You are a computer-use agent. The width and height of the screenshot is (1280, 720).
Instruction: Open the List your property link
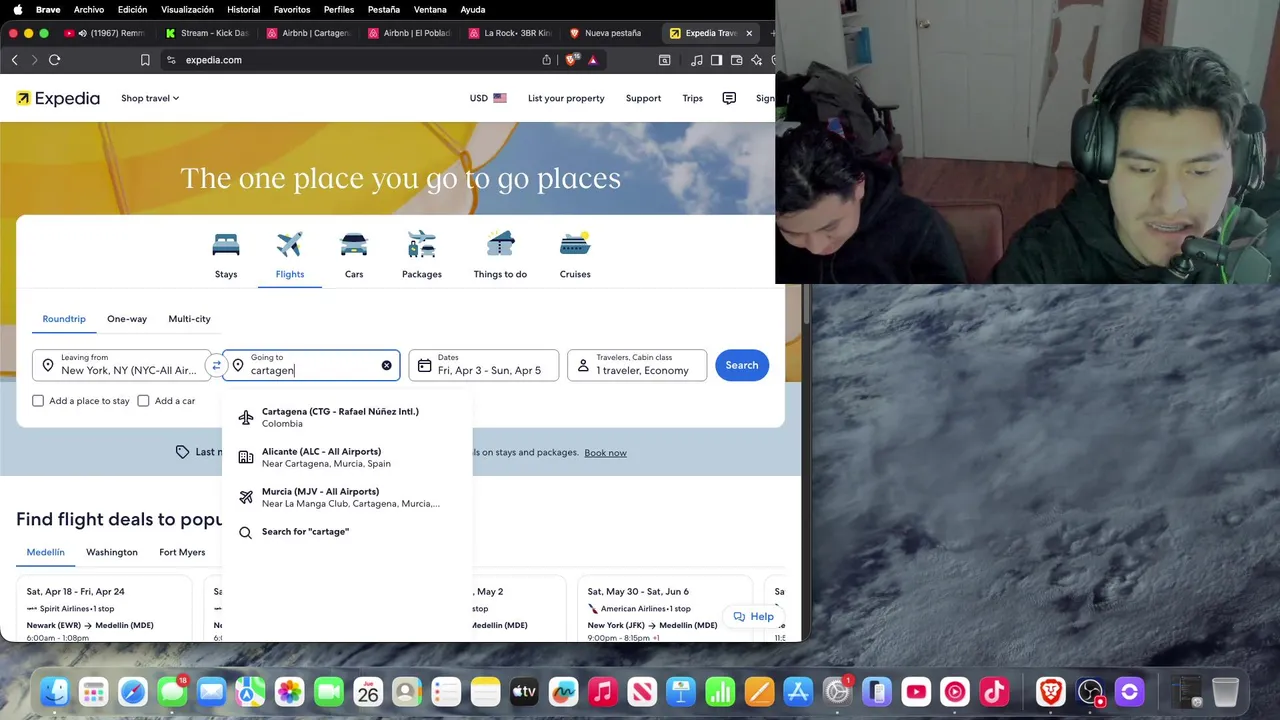[x=566, y=98]
